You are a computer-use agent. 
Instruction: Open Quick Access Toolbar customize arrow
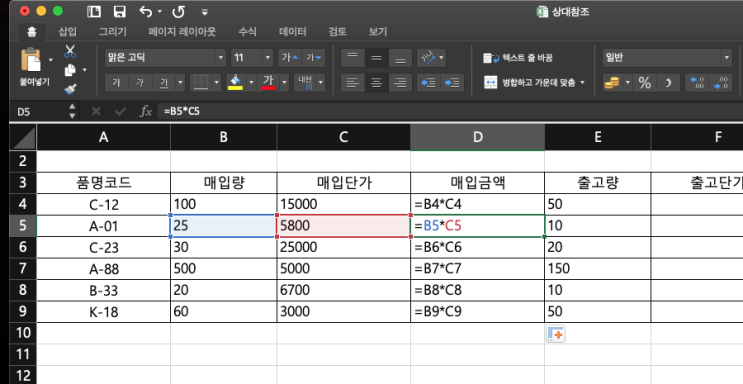205,12
